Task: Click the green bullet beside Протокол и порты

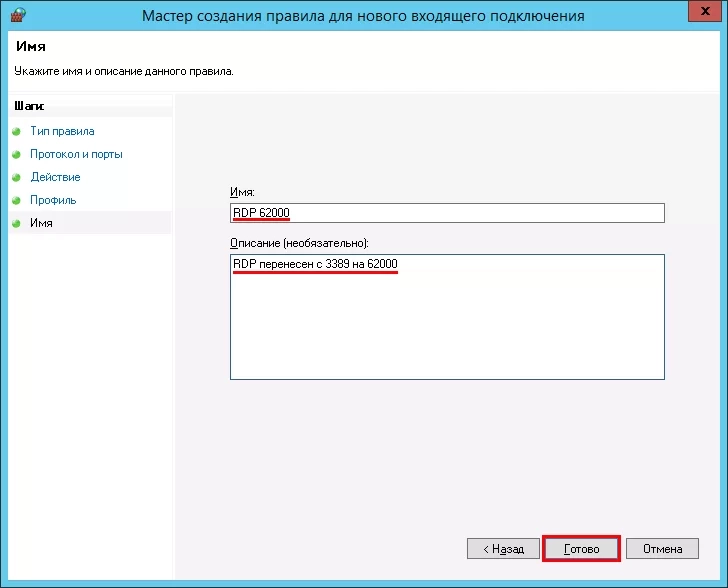Action: pyautogui.click(x=16, y=154)
